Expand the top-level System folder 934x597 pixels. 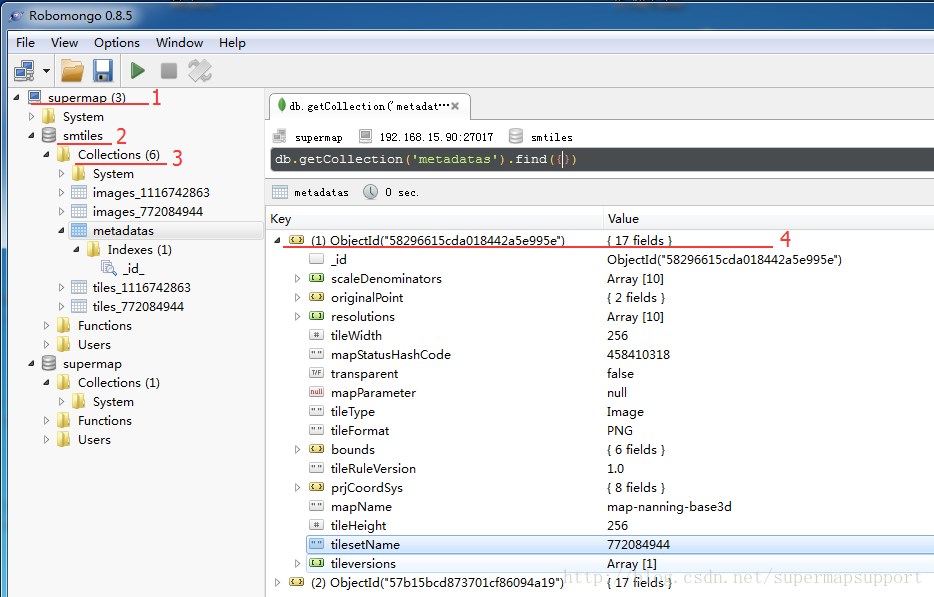click(x=32, y=116)
